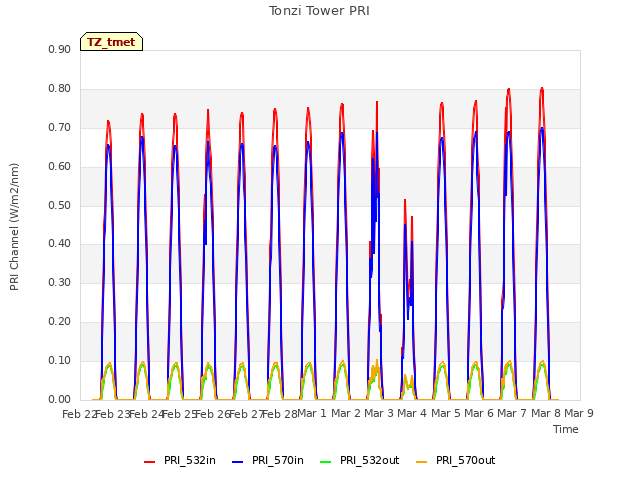Click the Mar 6 x-axis date label

[478, 413]
